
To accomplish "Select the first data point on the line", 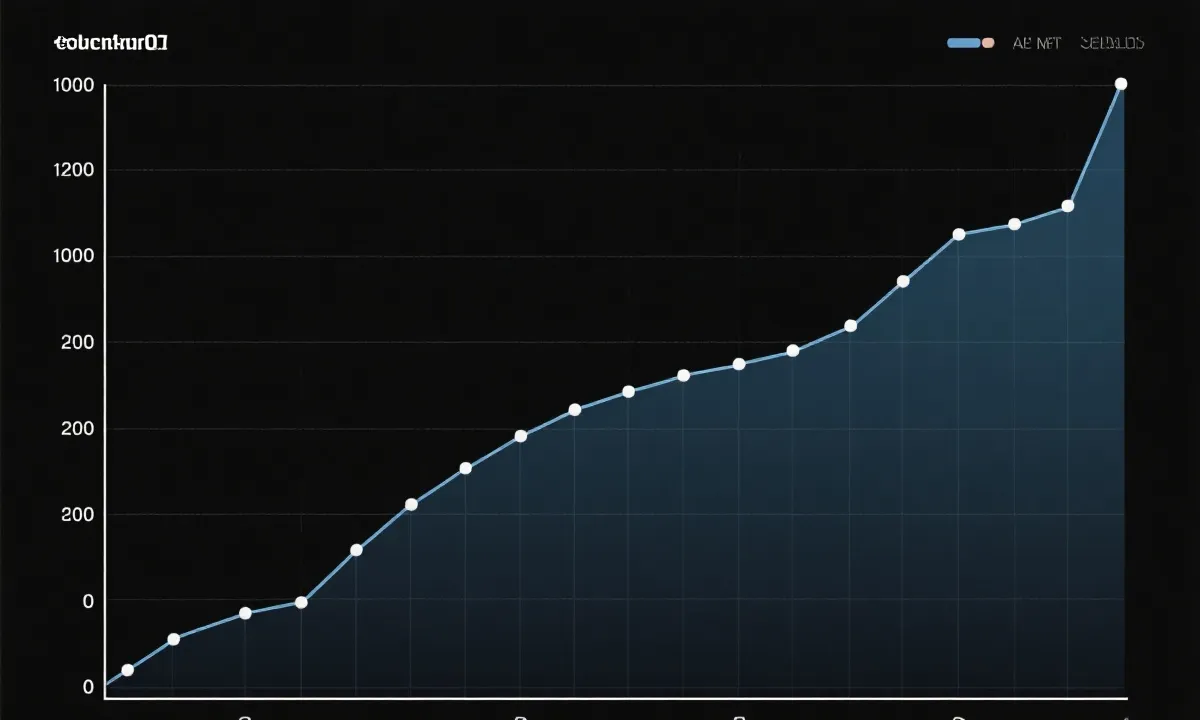I will click(x=127, y=670).
